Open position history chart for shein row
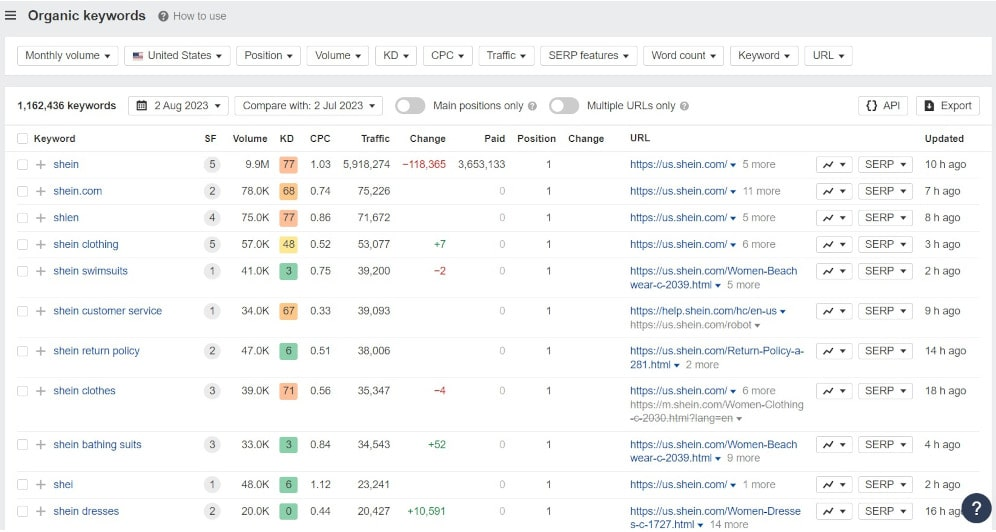The image size is (996, 532). 834,164
